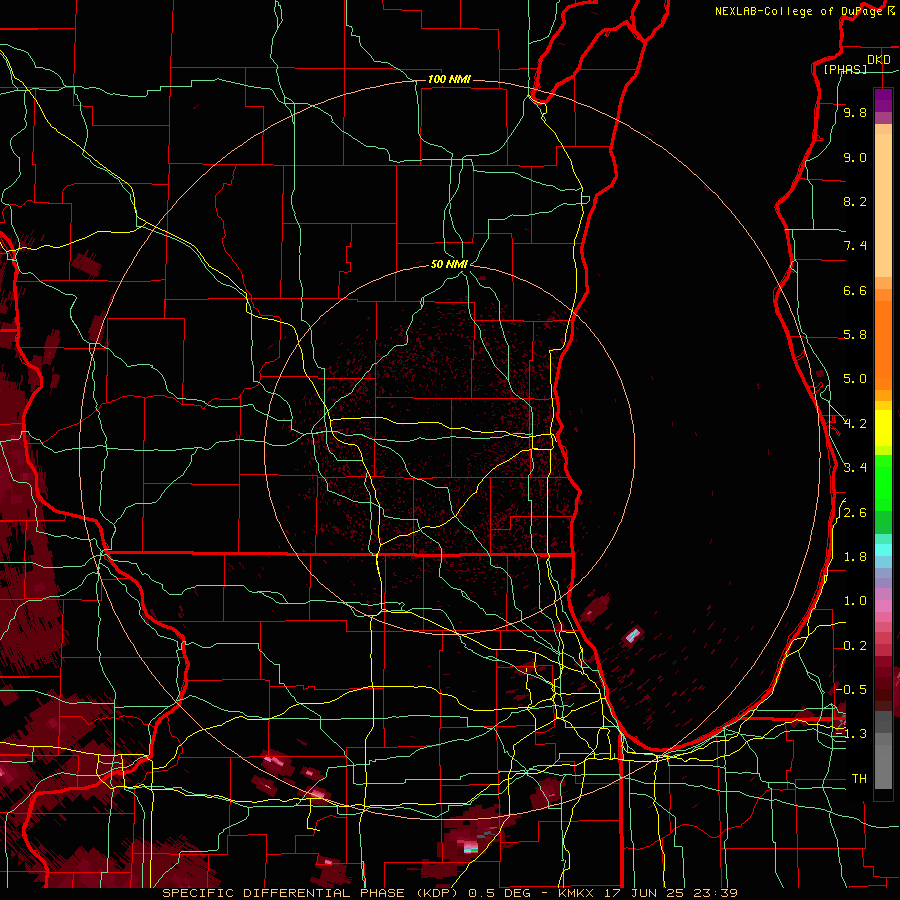This screenshot has height=900, width=900.
Task: Select the -0.5 scale label
Action: tap(851, 689)
